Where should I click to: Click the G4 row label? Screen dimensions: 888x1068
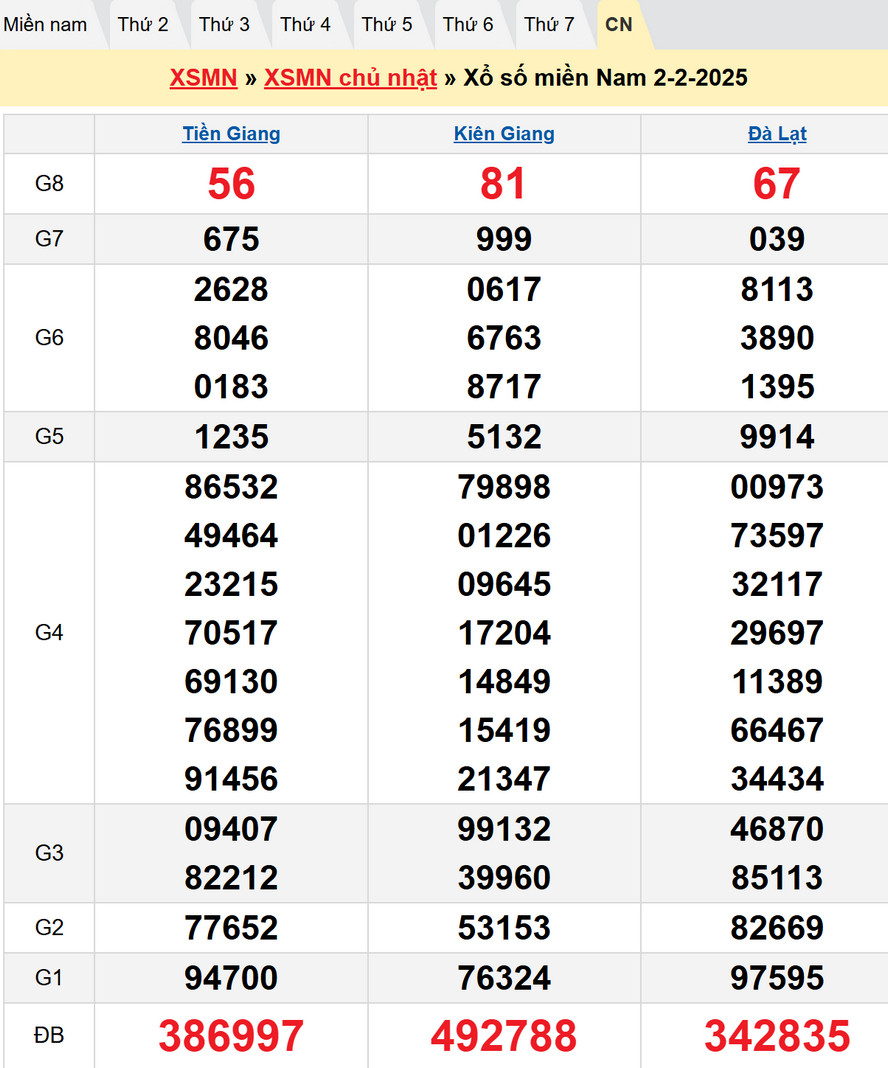(49, 632)
